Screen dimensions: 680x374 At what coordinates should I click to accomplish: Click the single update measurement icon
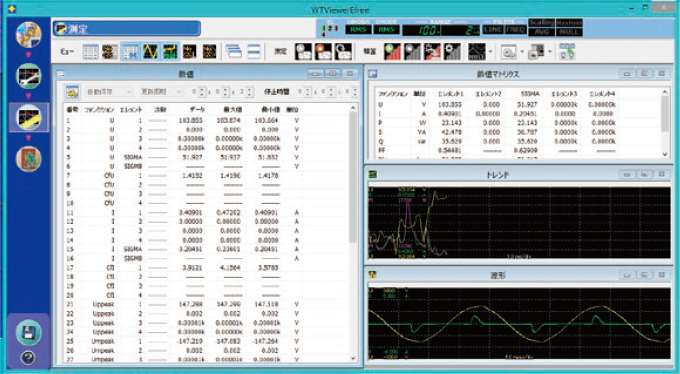tap(343, 52)
